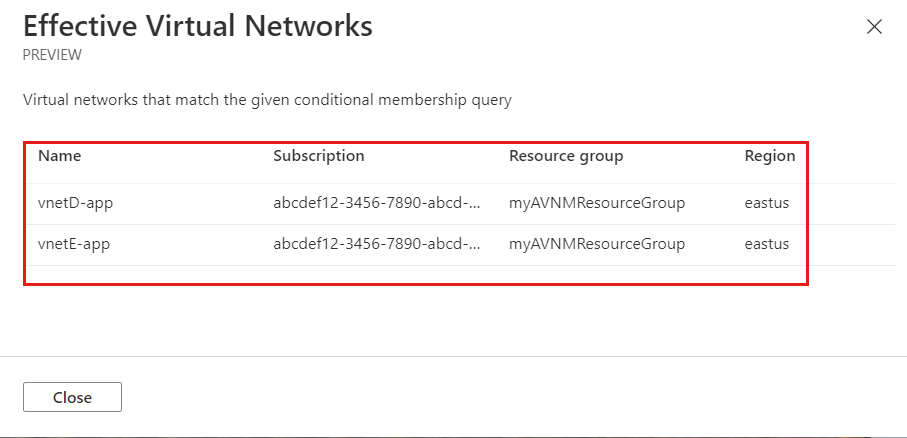907x438 pixels.
Task: Click the conditional membership query description text
Action: [267, 100]
